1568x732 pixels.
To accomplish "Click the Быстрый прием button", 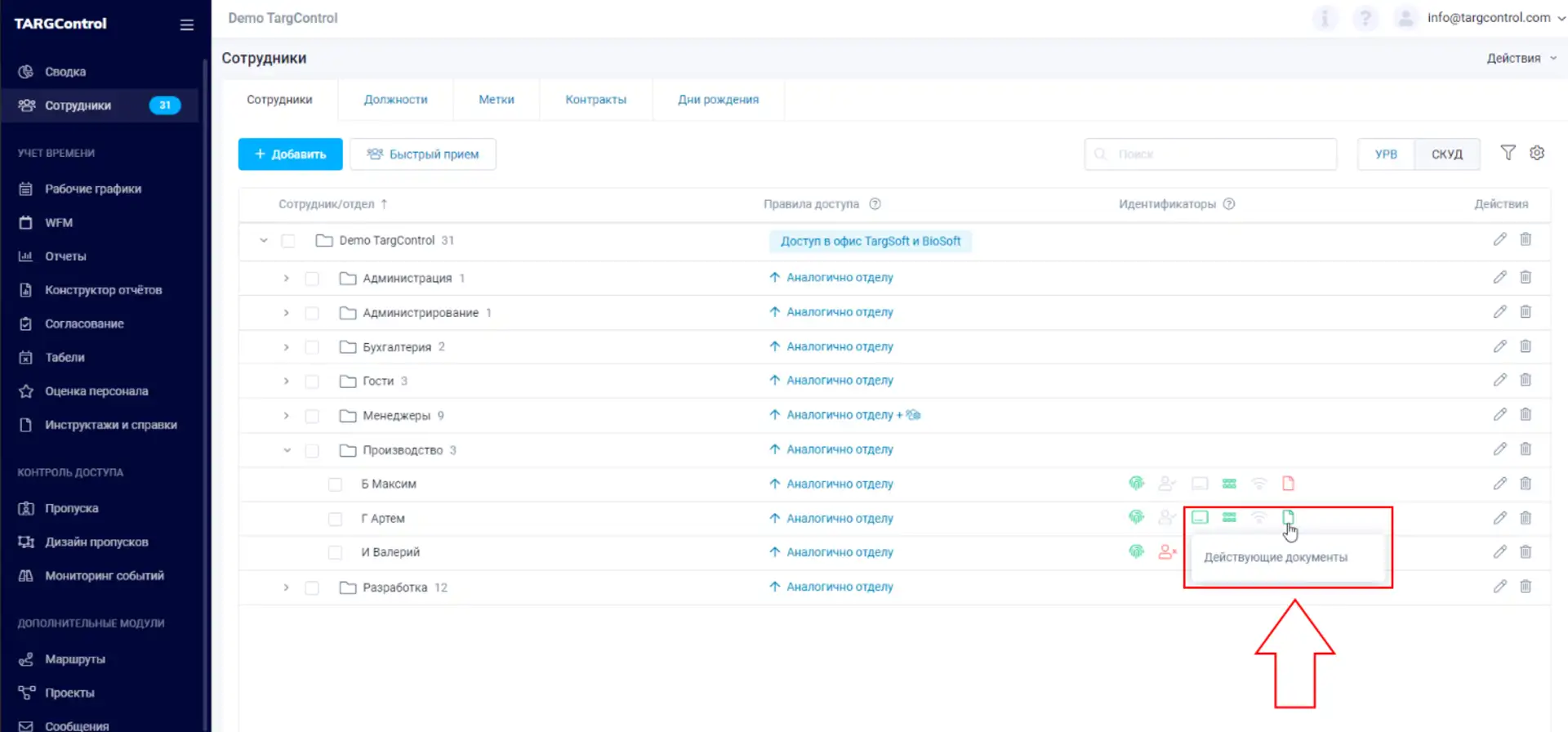I will pyautogui.click(x=423, y=154).
